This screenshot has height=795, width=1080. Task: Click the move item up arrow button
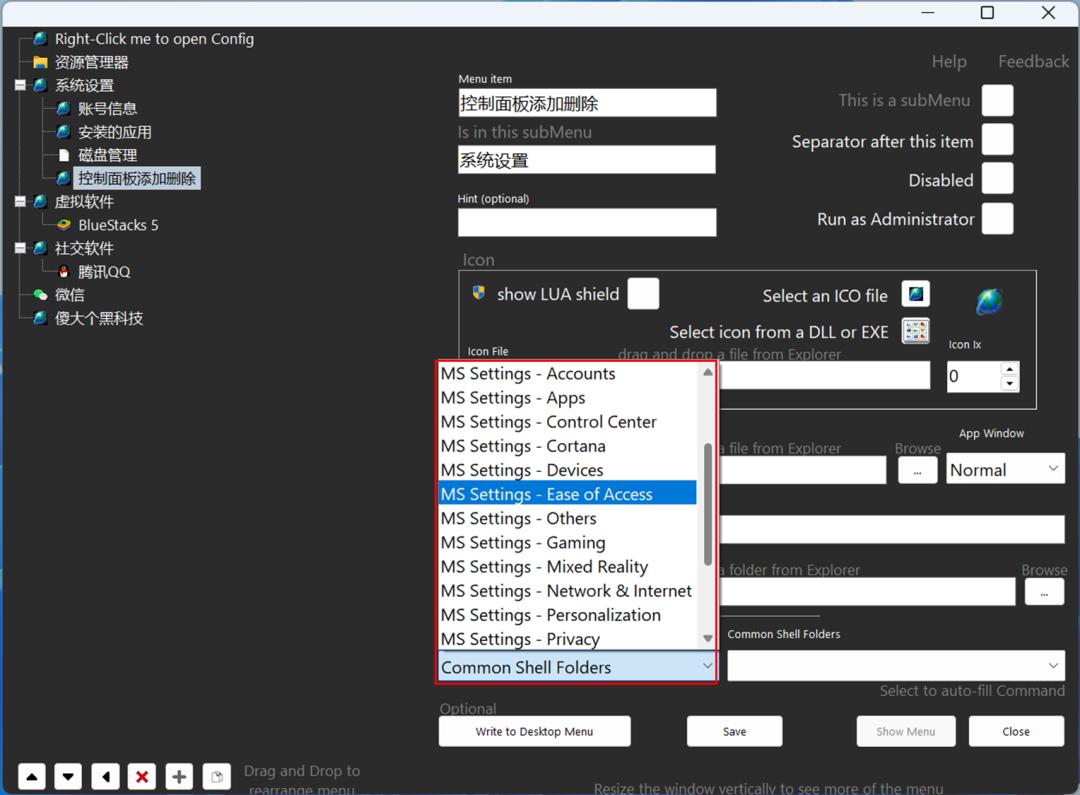coord(32,777)
